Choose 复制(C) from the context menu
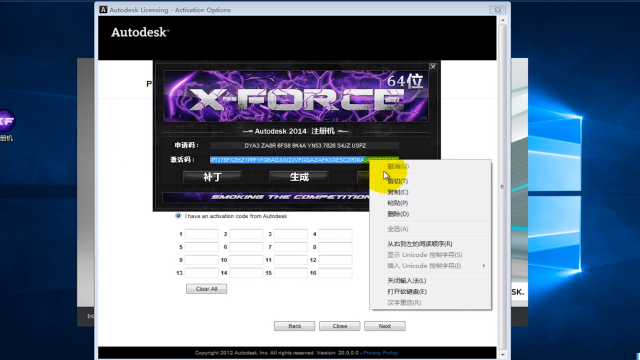Image resolution: width=640 pixels, height=360 pixels. (x=398, y=192)
